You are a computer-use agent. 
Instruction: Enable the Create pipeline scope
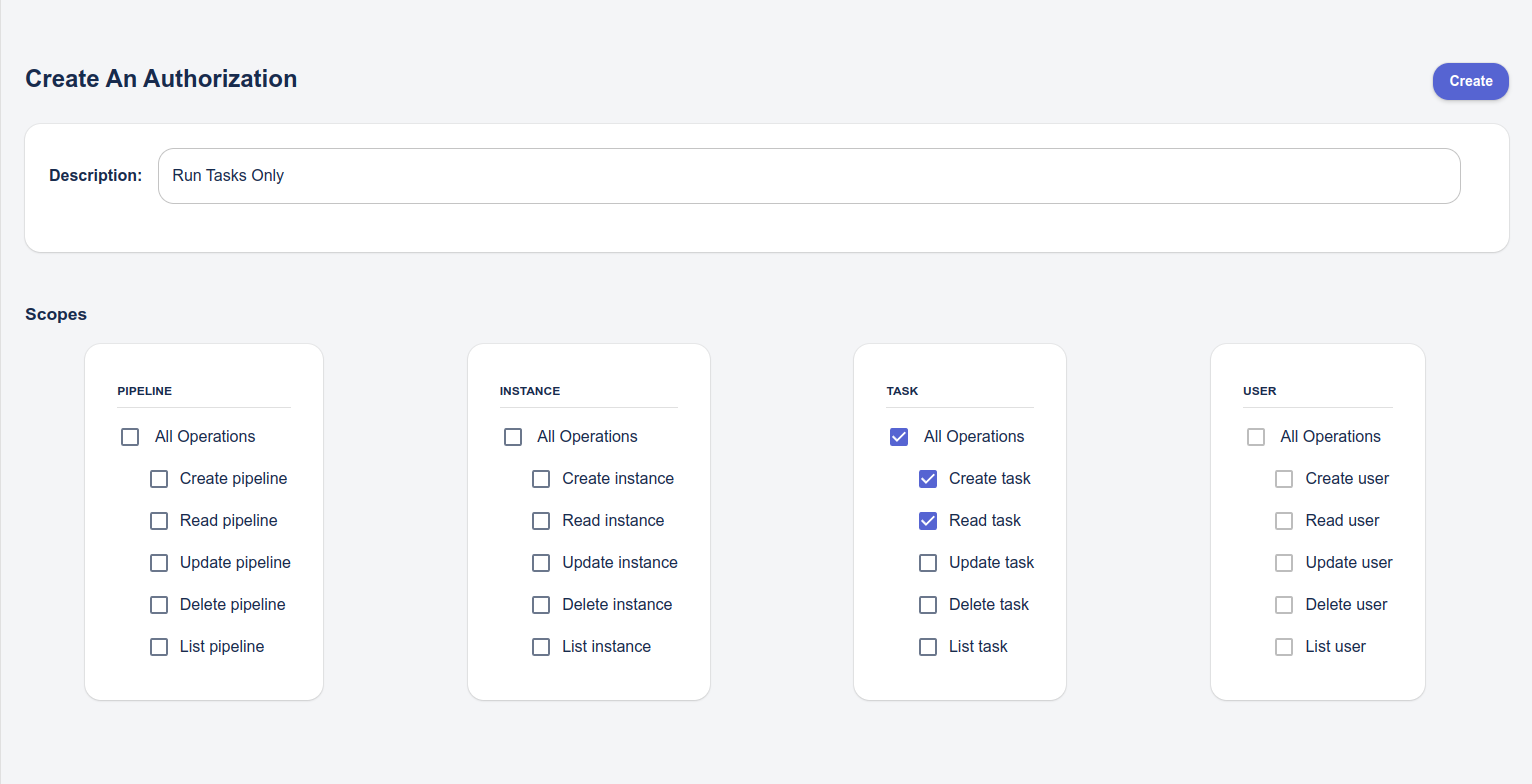[x=159, y=479]
